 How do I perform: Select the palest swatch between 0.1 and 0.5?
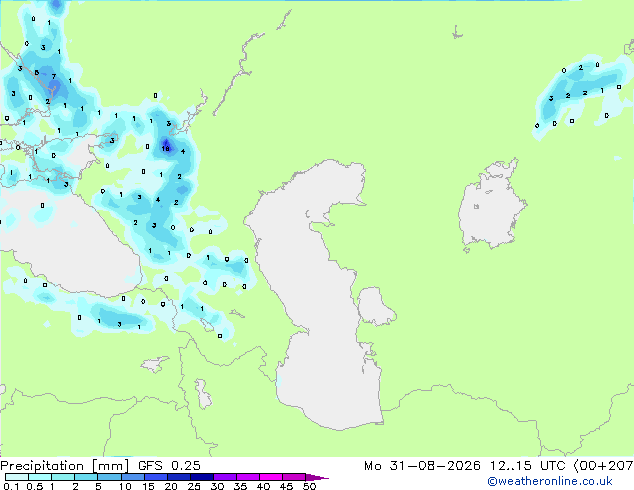click(17, 477)
